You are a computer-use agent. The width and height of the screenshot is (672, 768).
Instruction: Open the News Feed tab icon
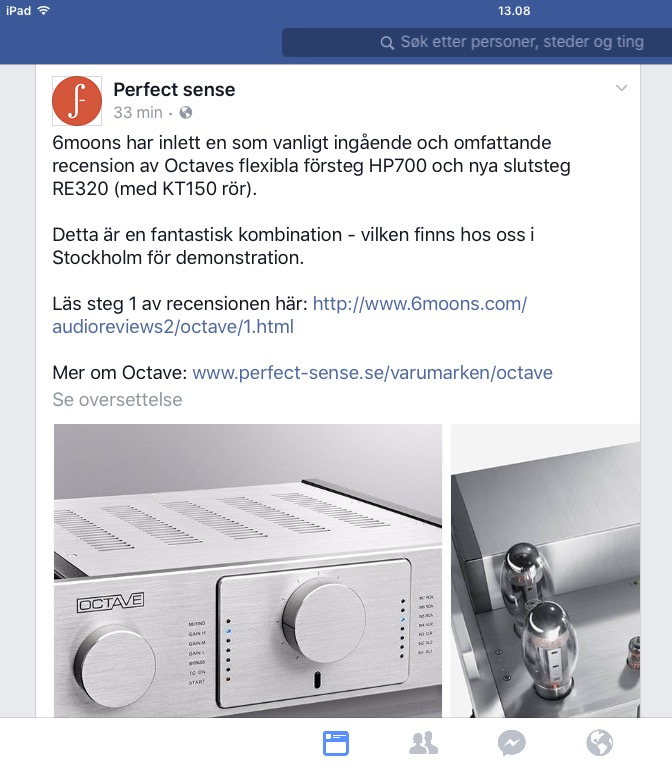click(x=336, y=743)
